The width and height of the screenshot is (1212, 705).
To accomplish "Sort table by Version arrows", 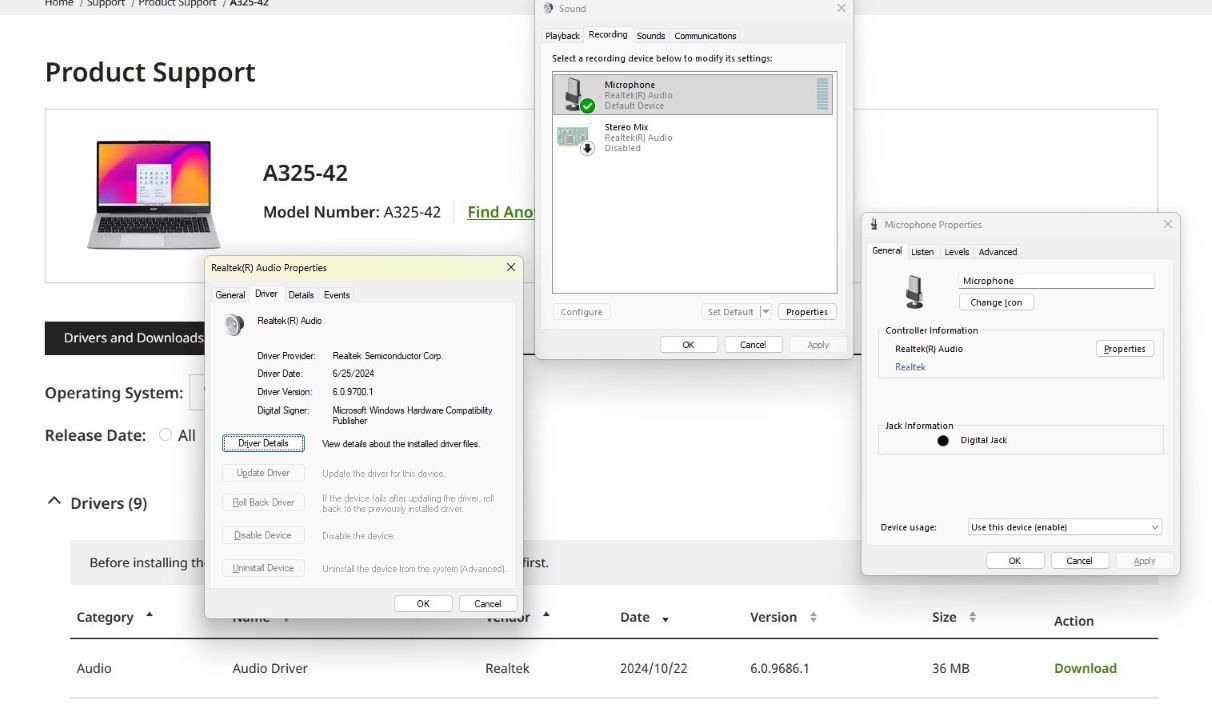I will [813, 617].
